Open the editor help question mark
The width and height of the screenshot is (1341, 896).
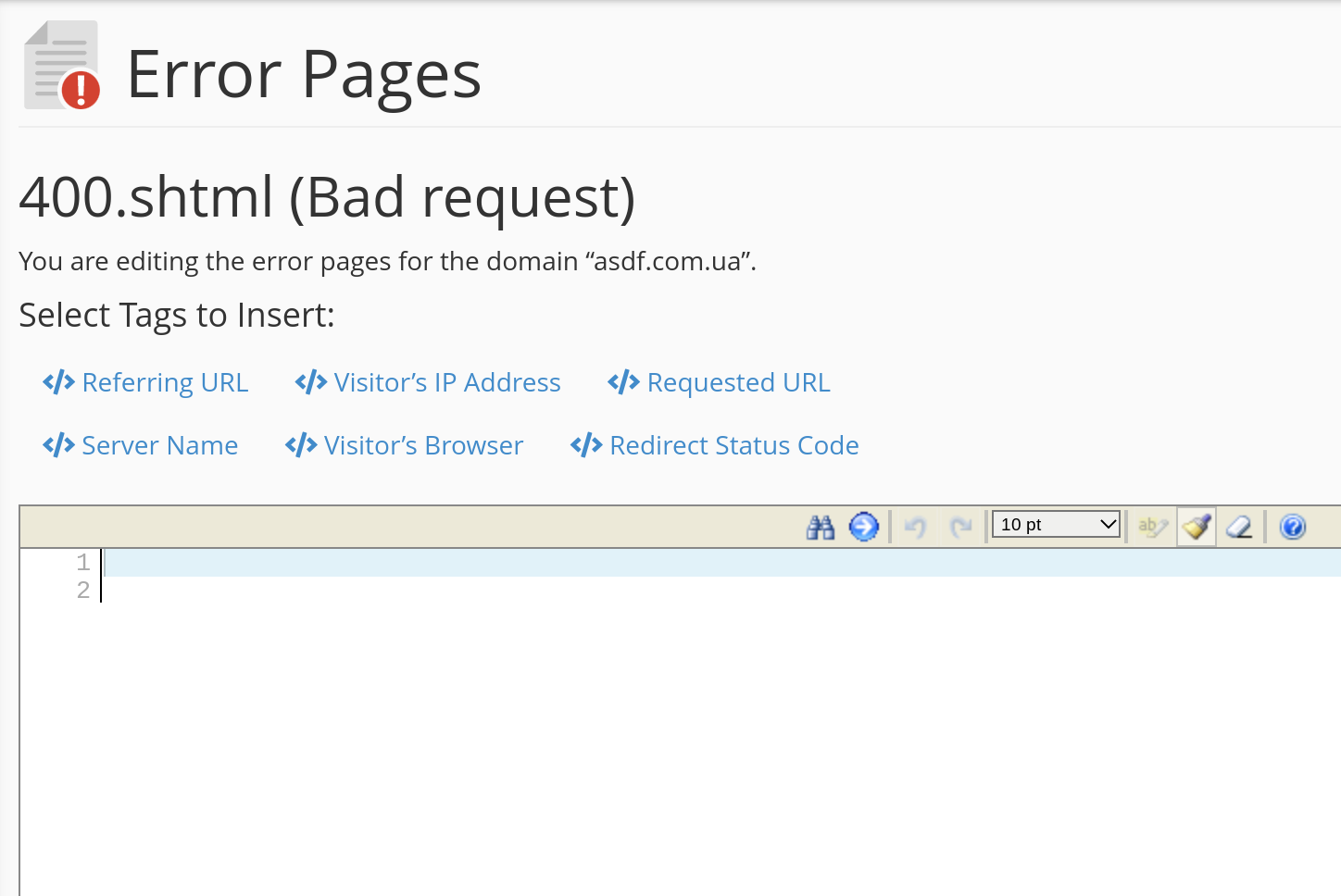pyautogui.click(x=1292, y=528)
